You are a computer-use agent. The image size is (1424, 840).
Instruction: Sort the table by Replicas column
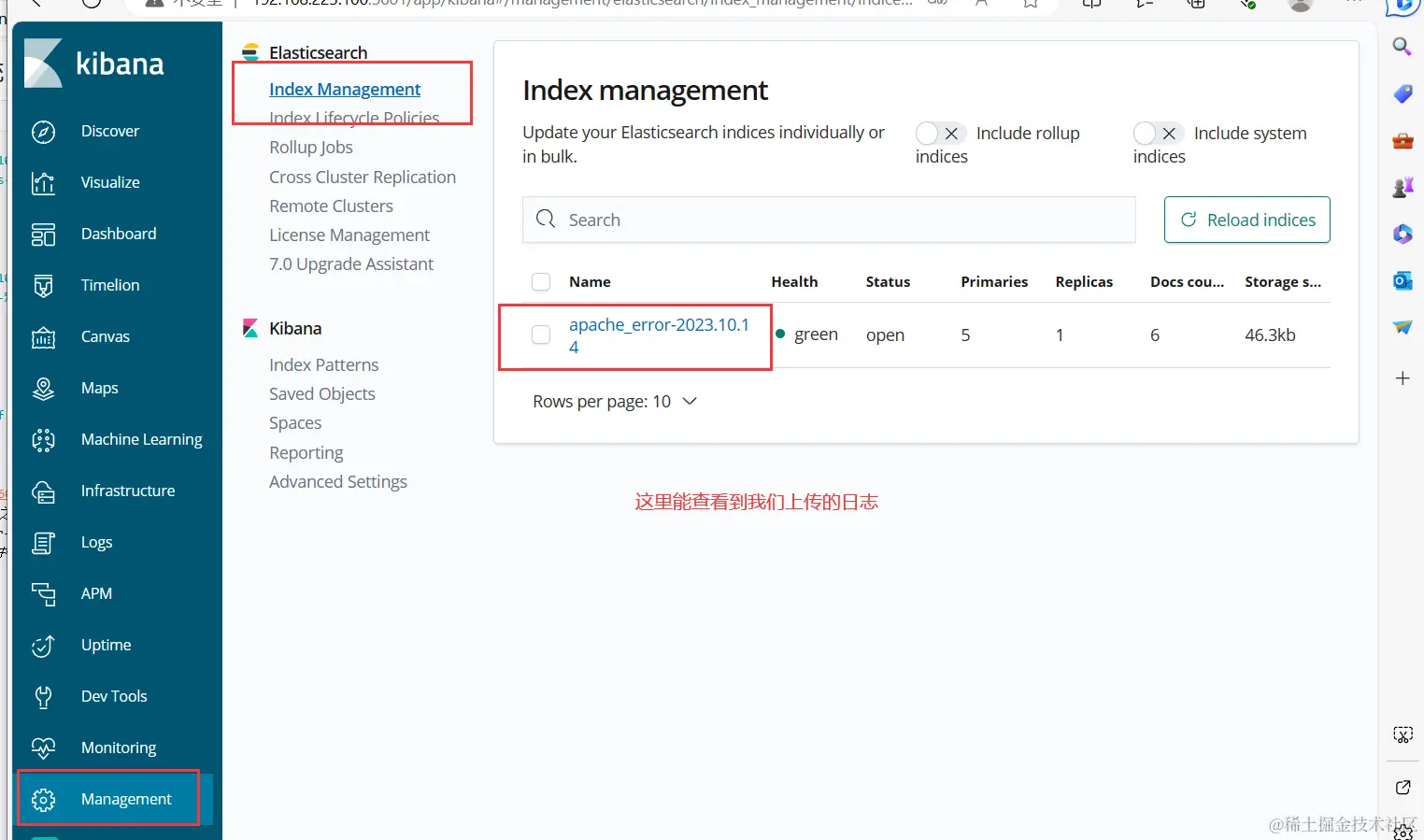point(1084,282)
